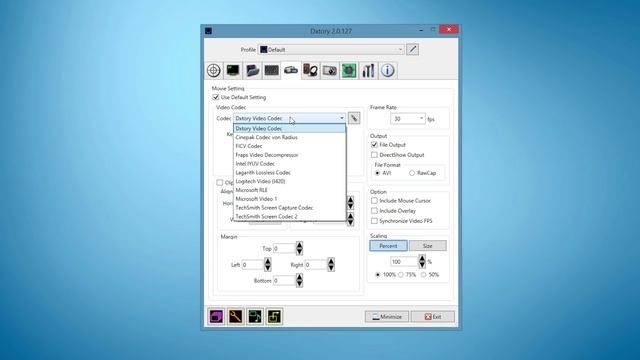The image size is (640, 360).
Task: Uncheck Use Default Setting
Action: (x=216, y=97)
